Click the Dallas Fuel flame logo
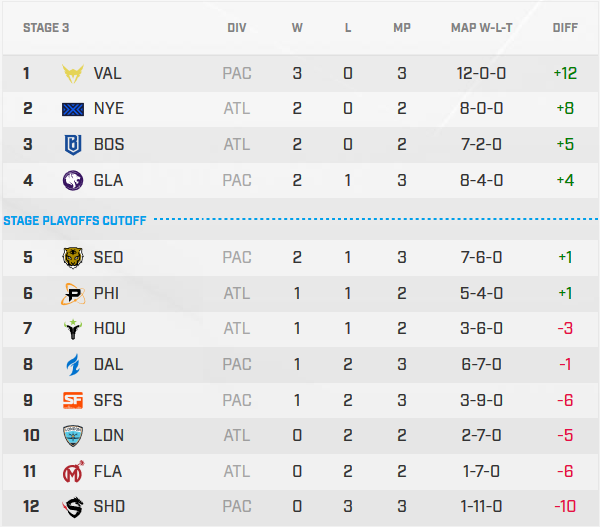 tap(73, 365)
